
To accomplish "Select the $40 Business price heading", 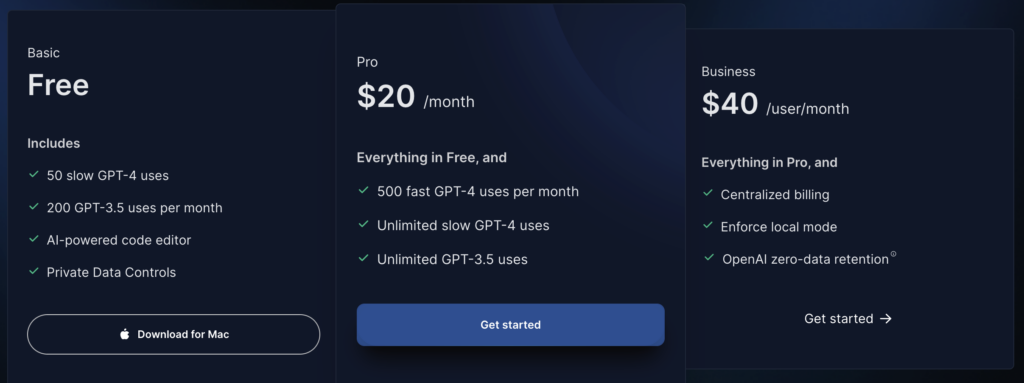I will pos(730,103).
